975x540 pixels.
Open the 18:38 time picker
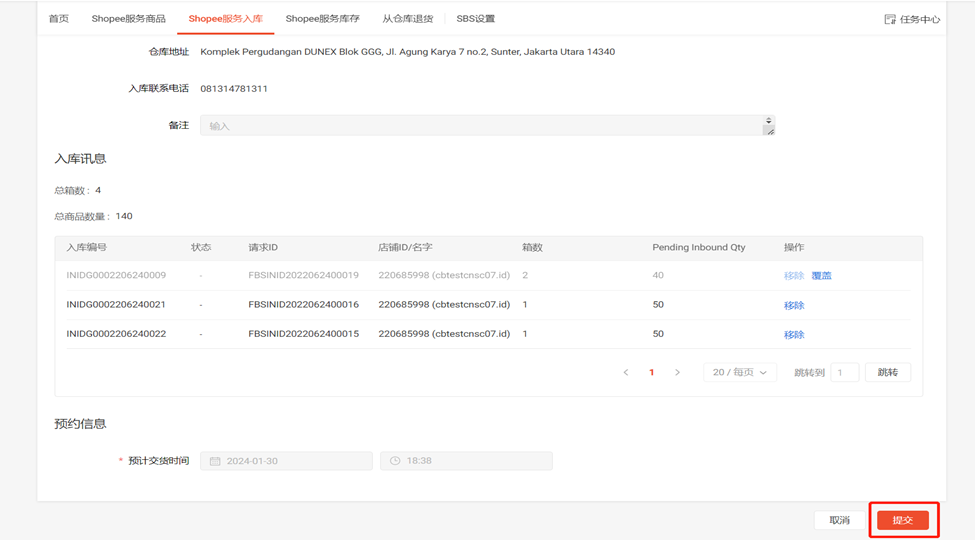466,461
